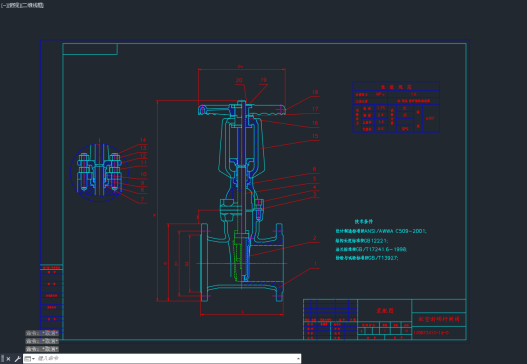Select part balloon number 1
This screenshot has width=527, height=364.
point(315,264)
